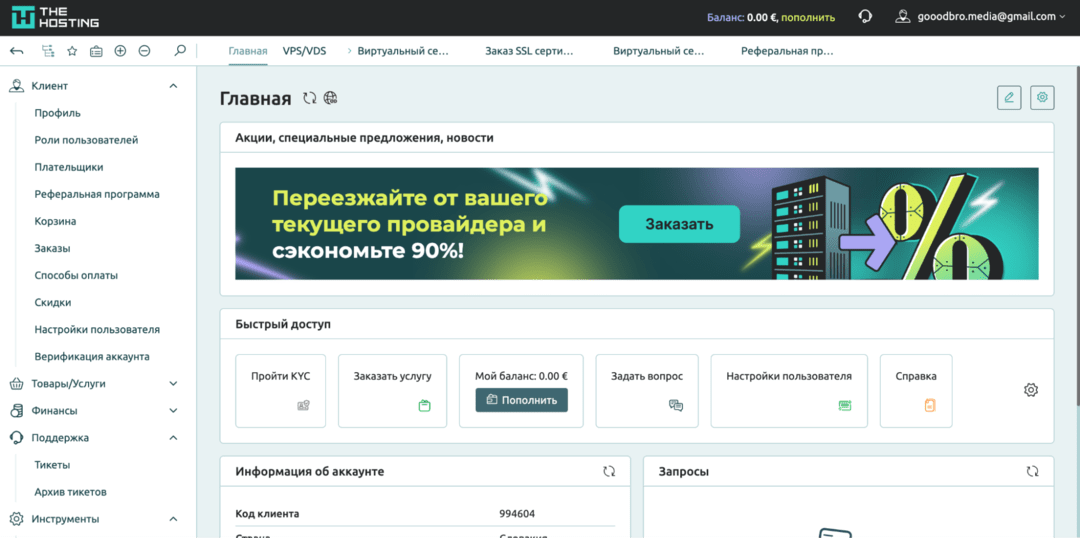Viewport: 1080px width, 538px height.
Task: Click the Пополнить balance button
Action: 521,400
